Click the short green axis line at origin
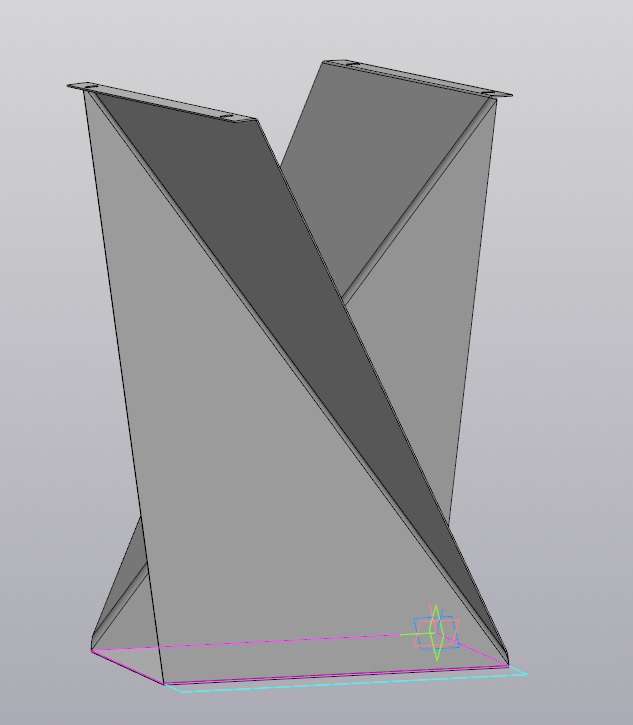This screenshot has width=633, height=725. [408, 634]
